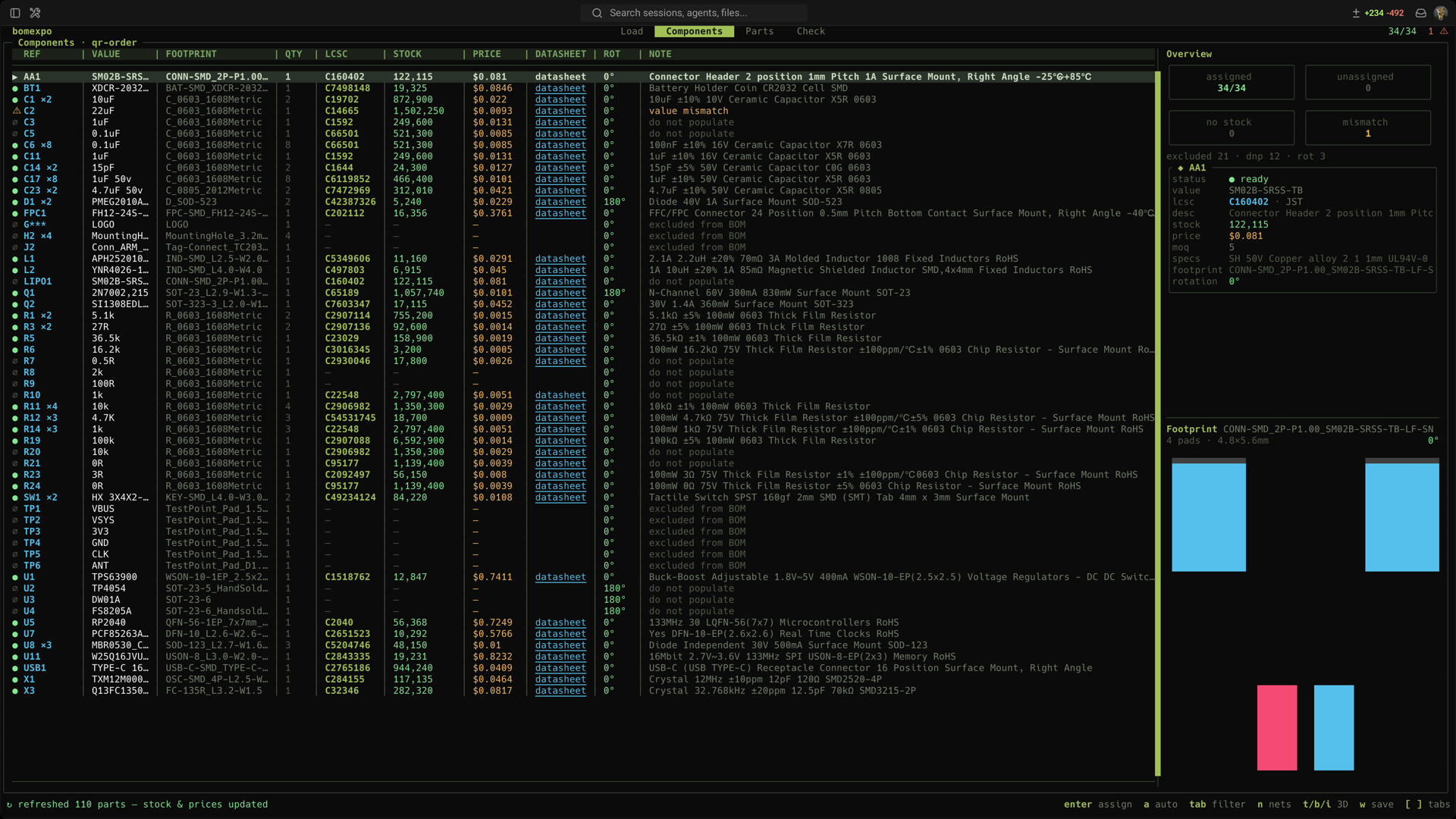
Task: Click the diamond marker next to AA1 panel title
Action: (1181, 168)
